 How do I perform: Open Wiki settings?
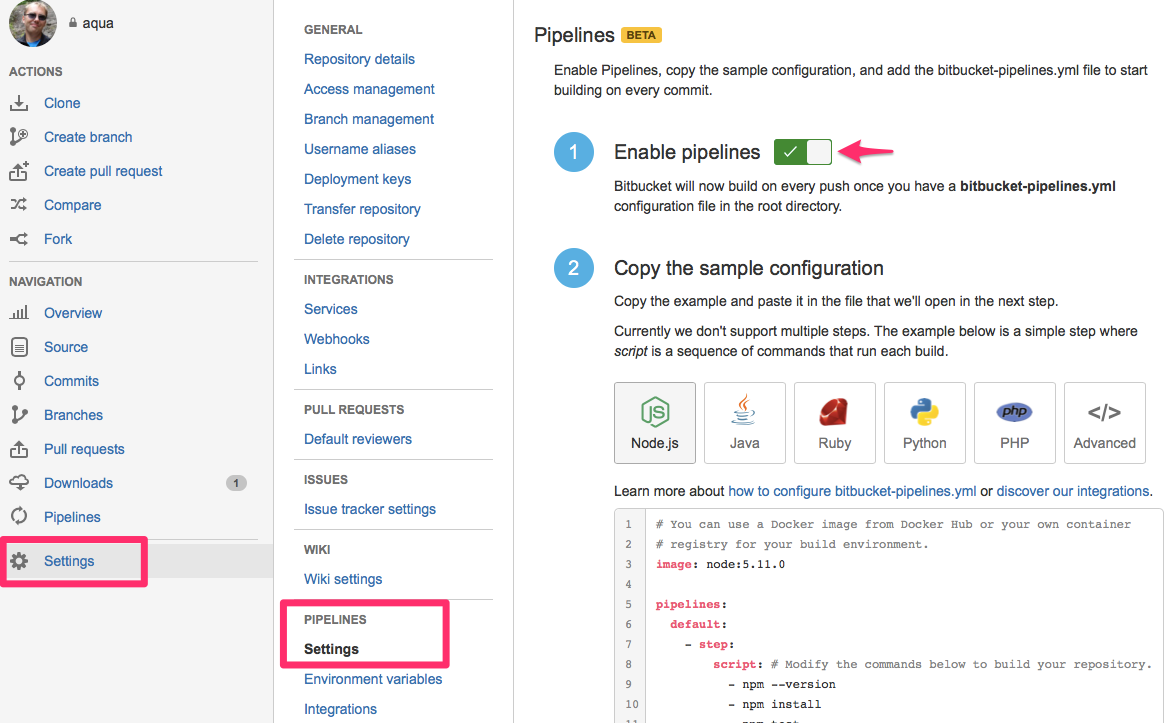click(343, 579)
